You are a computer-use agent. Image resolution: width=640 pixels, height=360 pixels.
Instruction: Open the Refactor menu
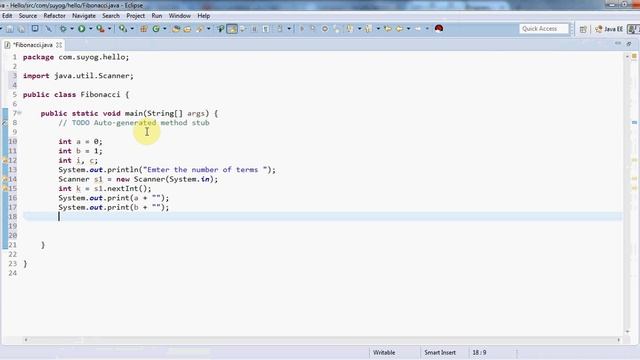click(54, 16)
